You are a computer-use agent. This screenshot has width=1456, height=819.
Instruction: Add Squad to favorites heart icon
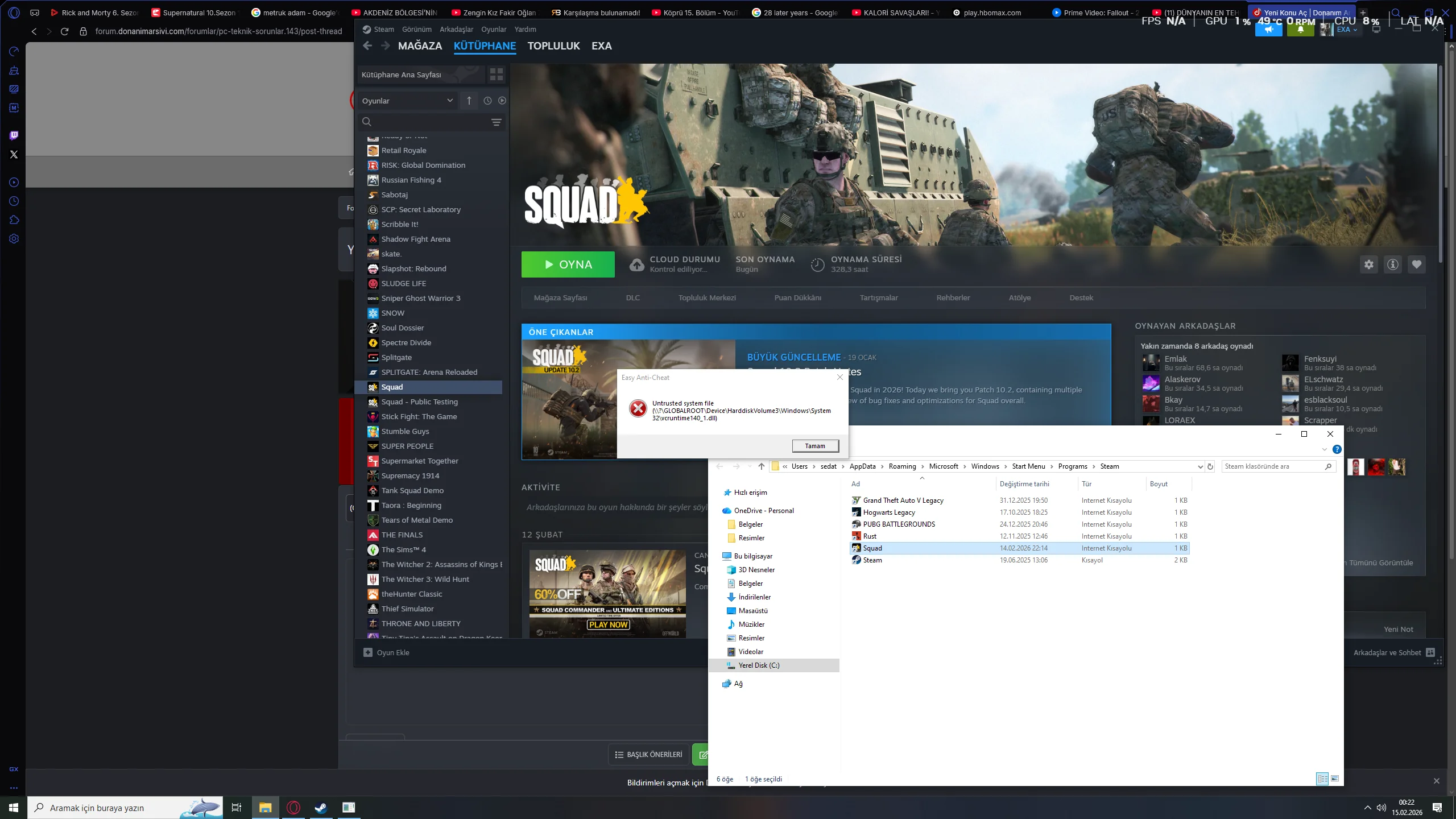coord(1416,264)
